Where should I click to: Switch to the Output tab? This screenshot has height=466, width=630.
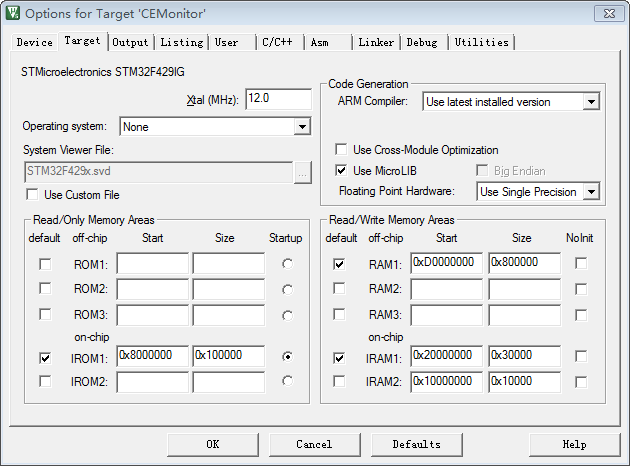tap(130, 42)
